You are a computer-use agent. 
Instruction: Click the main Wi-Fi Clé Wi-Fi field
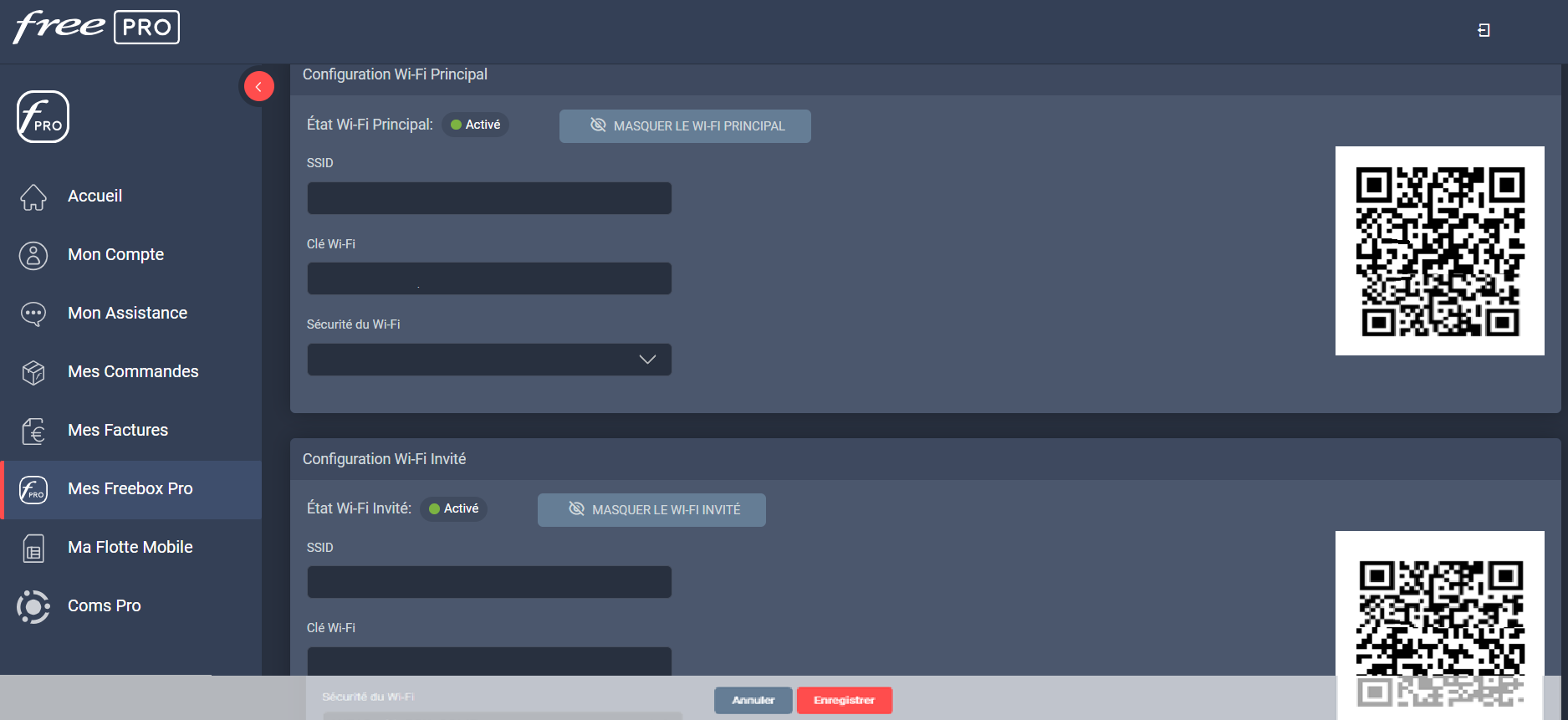coord(489,278)
